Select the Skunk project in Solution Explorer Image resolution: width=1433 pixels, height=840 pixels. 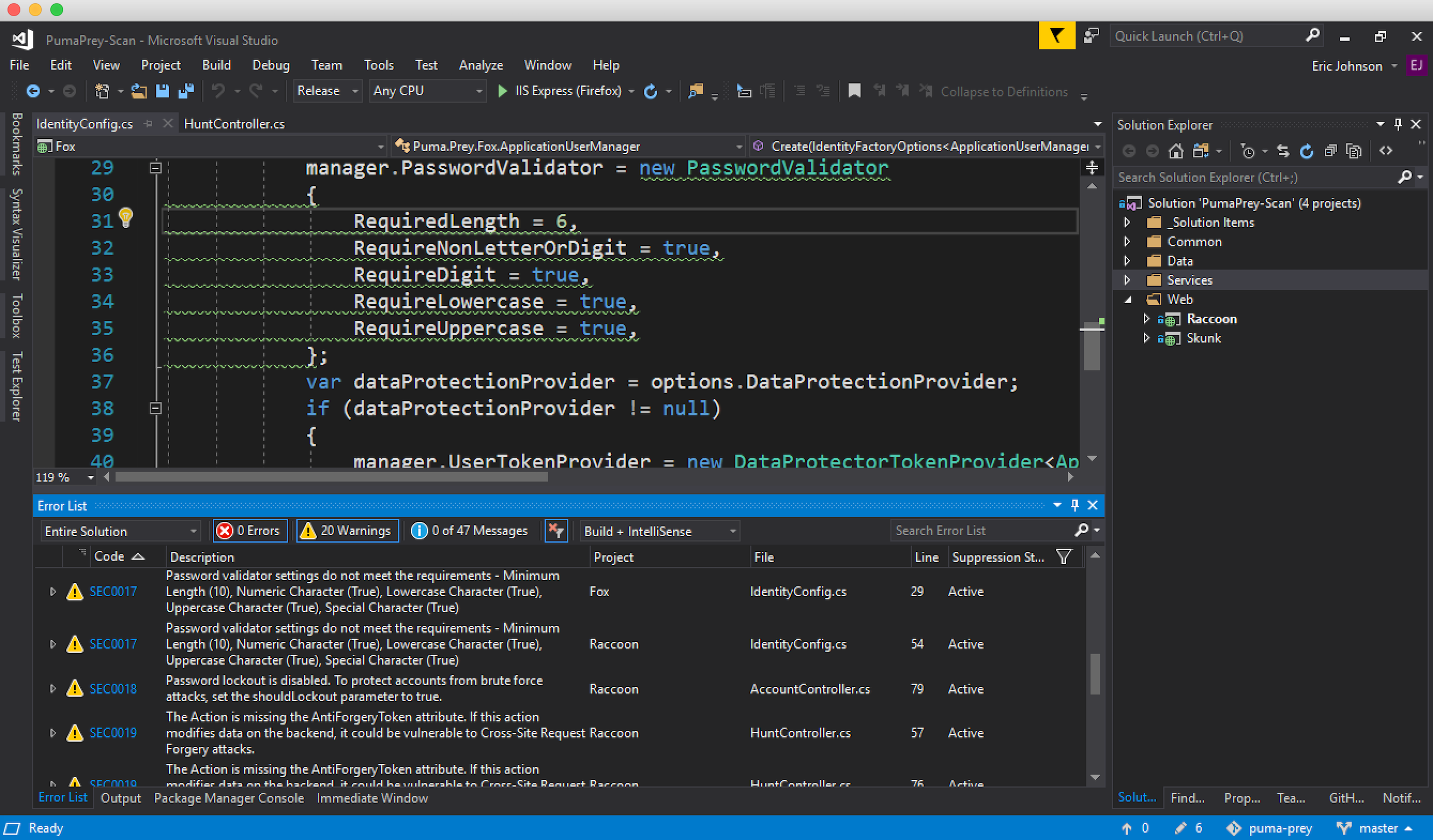[x=1203, y=338]
